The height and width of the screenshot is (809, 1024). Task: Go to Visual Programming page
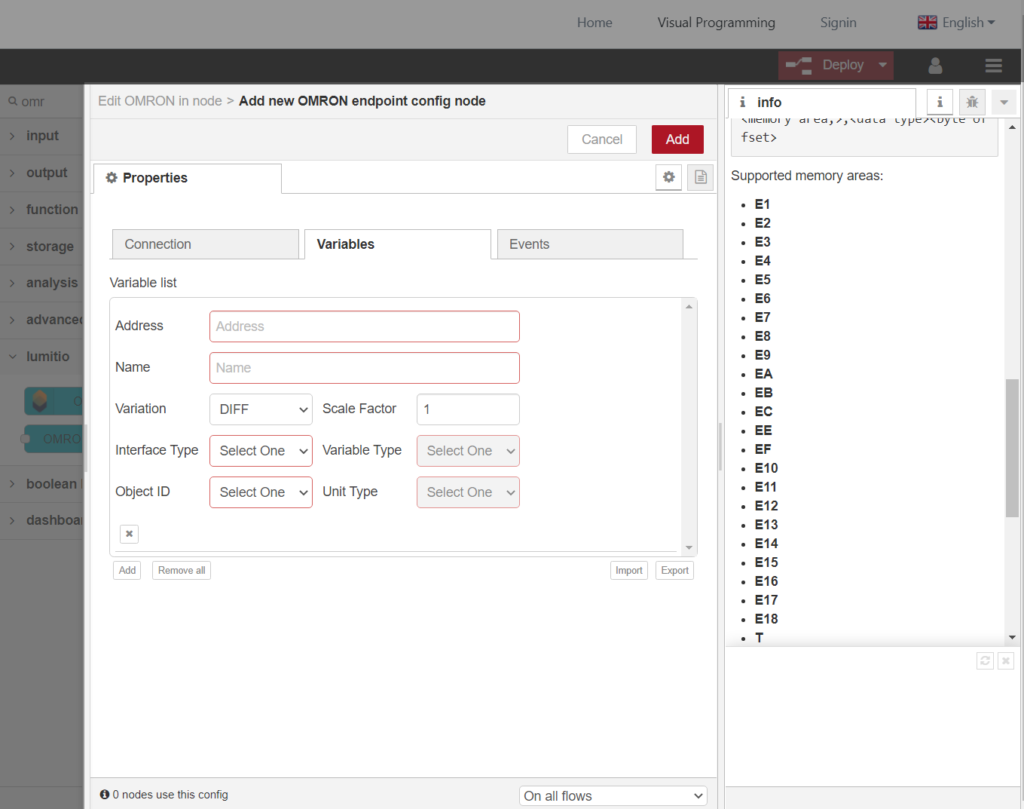(x=716, y=23)
